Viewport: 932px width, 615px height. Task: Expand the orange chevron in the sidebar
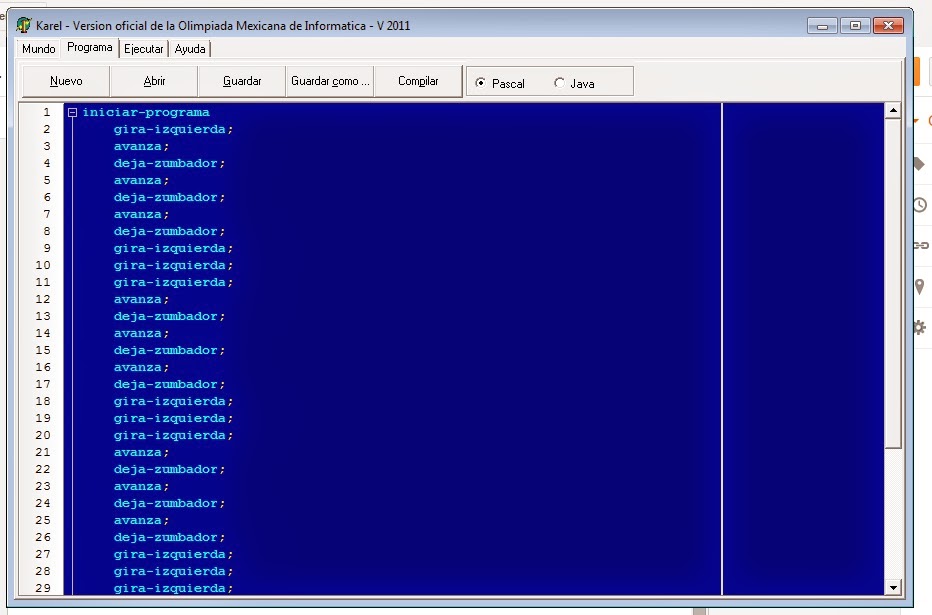tap(918, 120)
